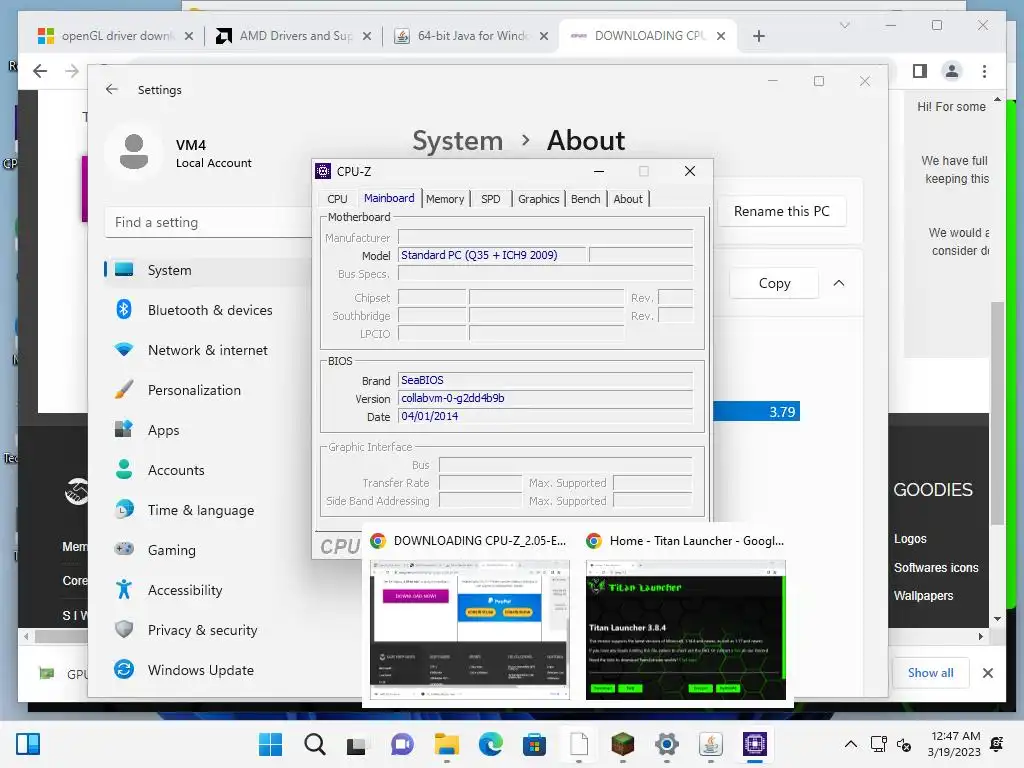The image size is (1024, 768).
Task: Click the Find a setting search box
Action: 208,222
